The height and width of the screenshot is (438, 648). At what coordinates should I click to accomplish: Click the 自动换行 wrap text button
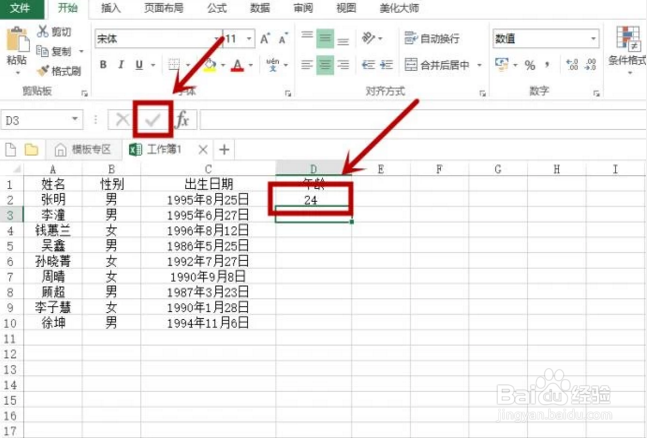[x=432, y=38]
